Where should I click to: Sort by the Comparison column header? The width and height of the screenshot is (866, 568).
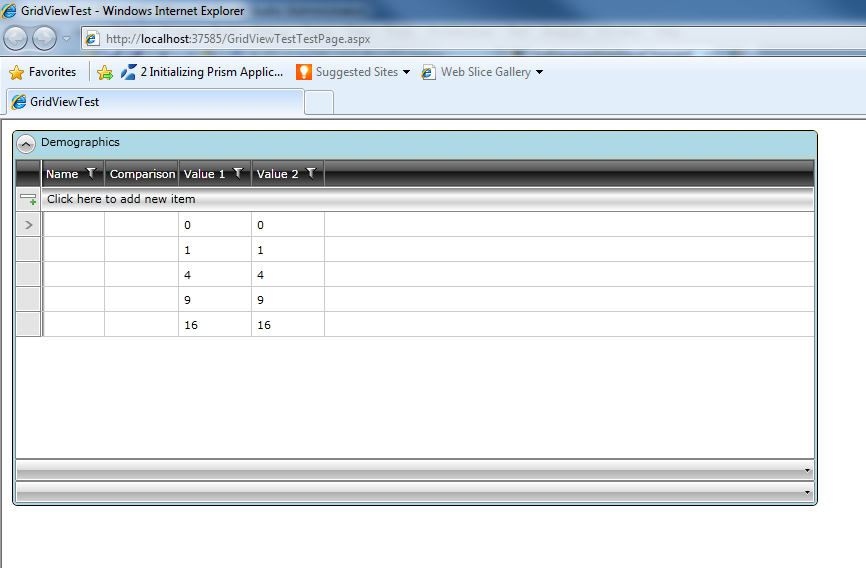click(x=142, y=173)
